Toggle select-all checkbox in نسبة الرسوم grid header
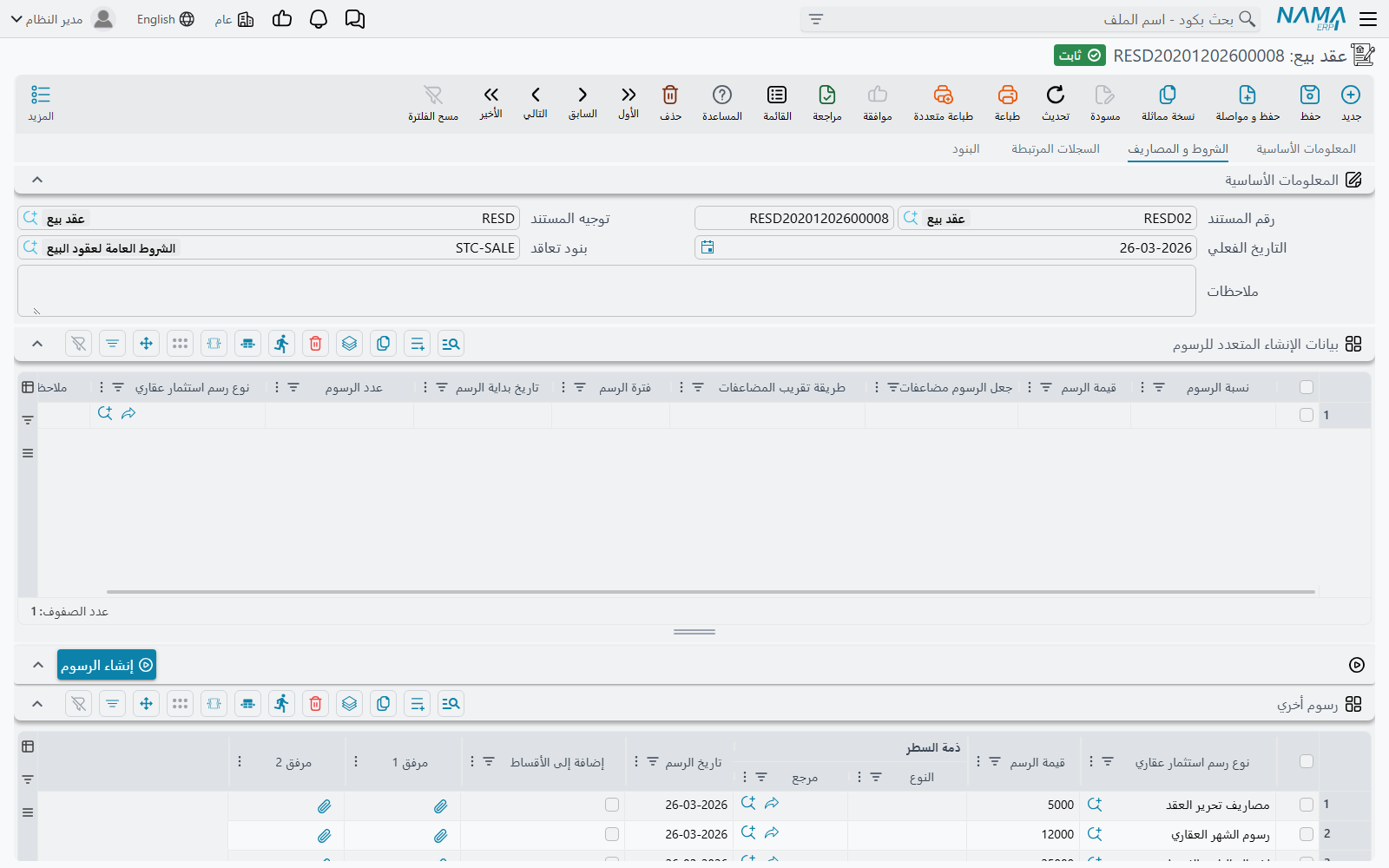The image size is (1389, 868). [x=1307, y=387]
